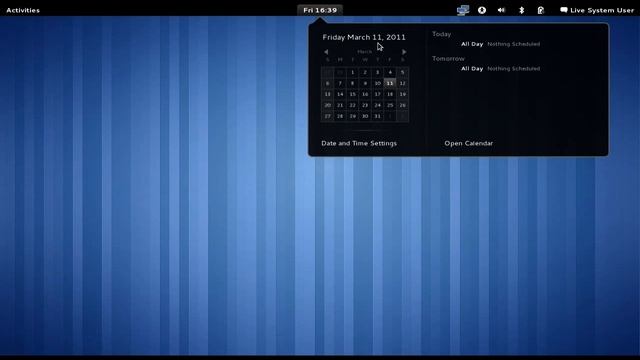Select March 18 in the calendar
The height and width of the screenshot is (360, 640).
[390, 94]
